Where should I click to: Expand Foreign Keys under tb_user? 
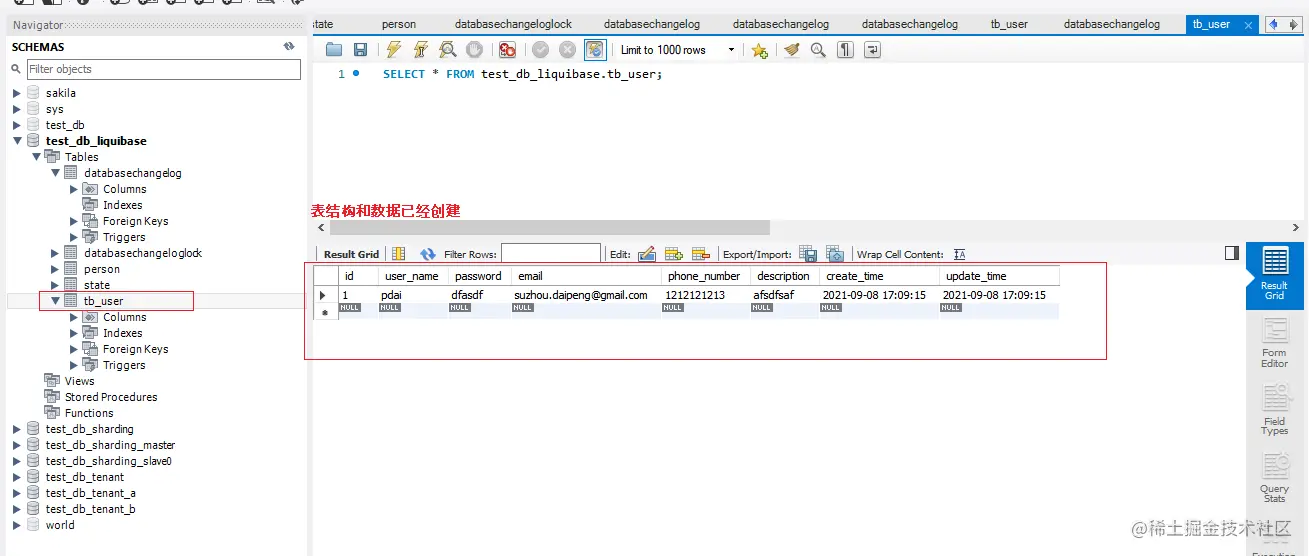click(74, 349)
